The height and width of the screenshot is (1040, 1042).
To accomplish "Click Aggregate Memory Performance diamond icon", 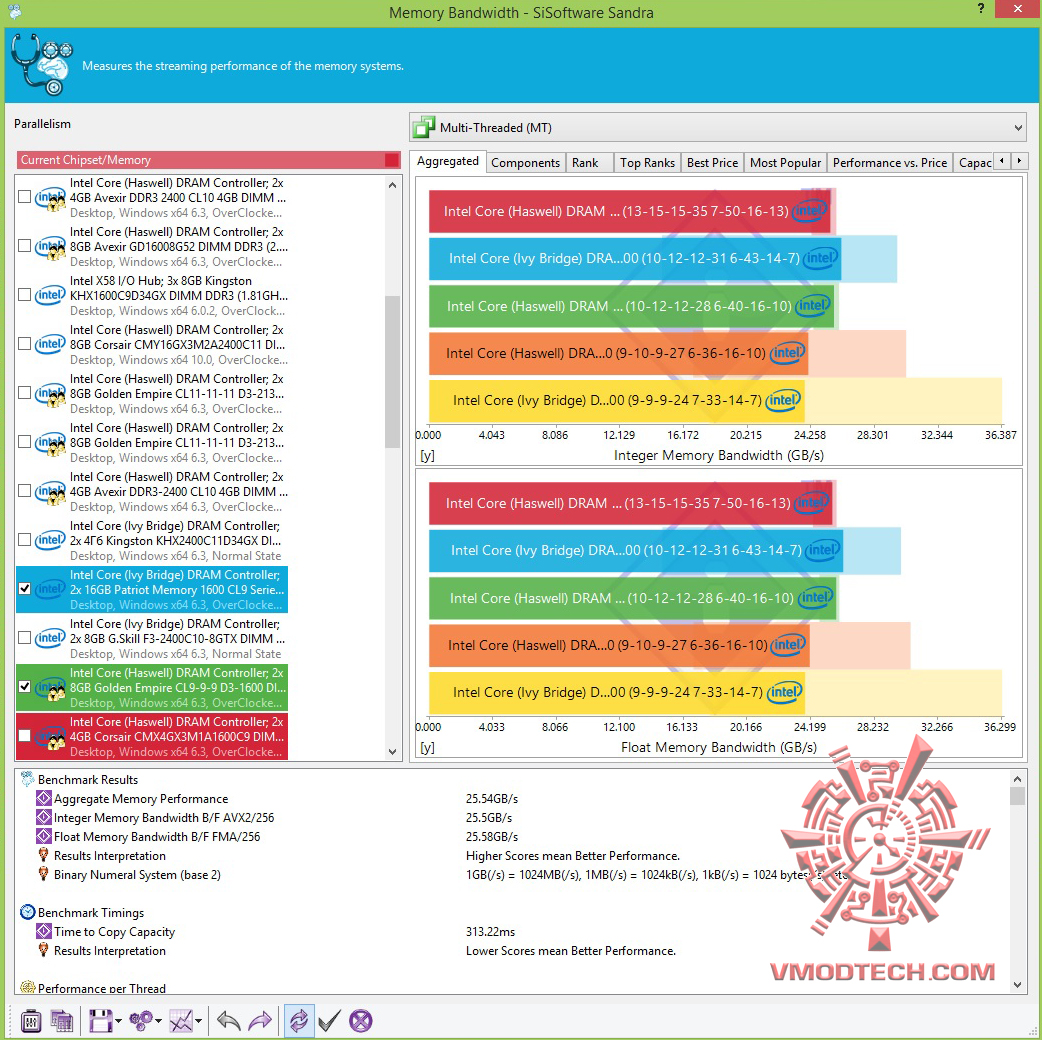I will [44, 798].
